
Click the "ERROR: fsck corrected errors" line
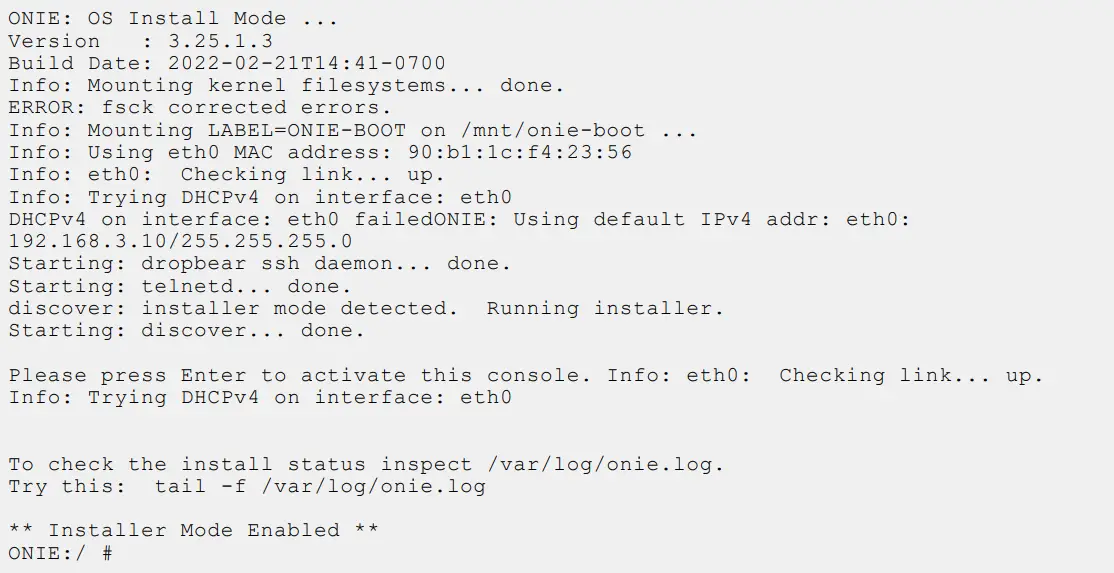click(x=200, y=108)
